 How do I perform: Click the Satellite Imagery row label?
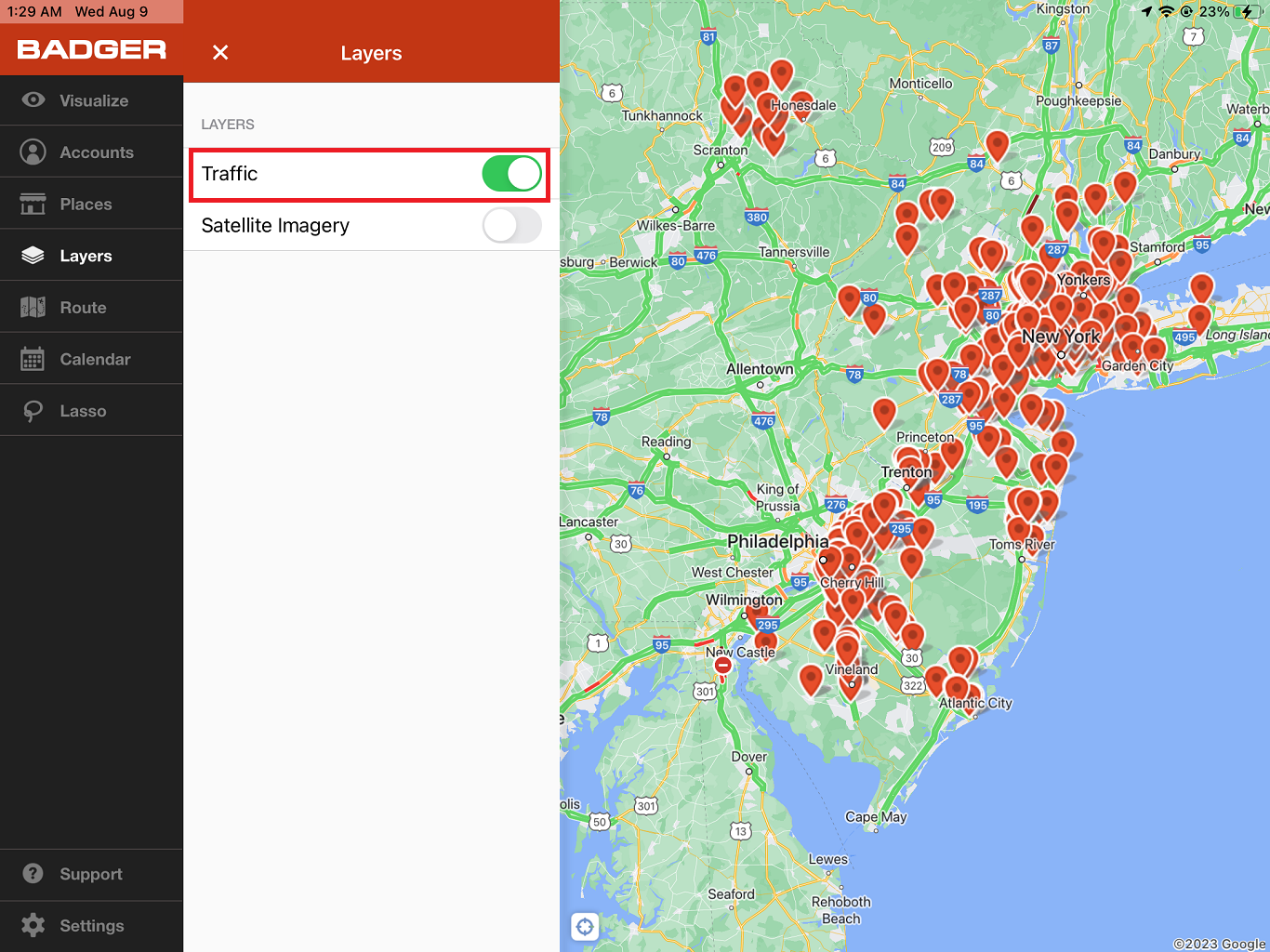point(275,226)
